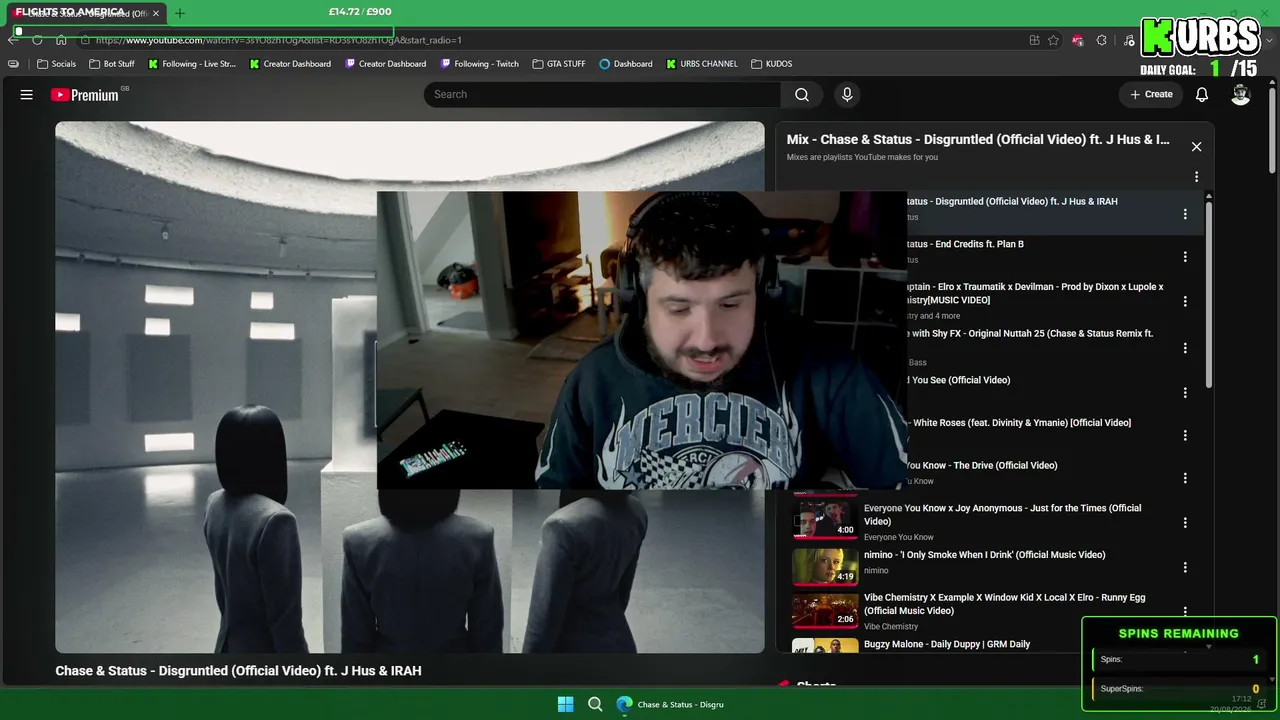Open options for Disgruntled playlist item

click(x=1185, y=214)
